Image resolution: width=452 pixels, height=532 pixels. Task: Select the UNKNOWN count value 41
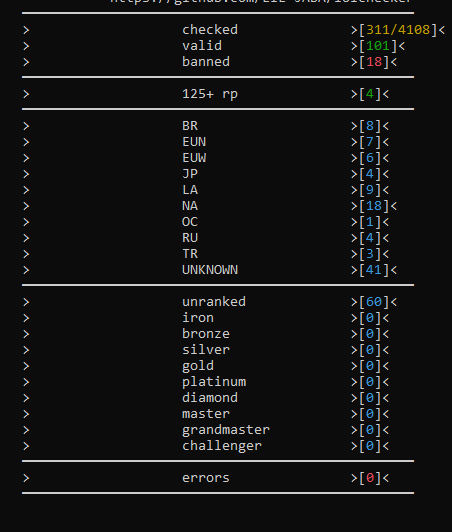pyautogui.click(x=374, y=270)
